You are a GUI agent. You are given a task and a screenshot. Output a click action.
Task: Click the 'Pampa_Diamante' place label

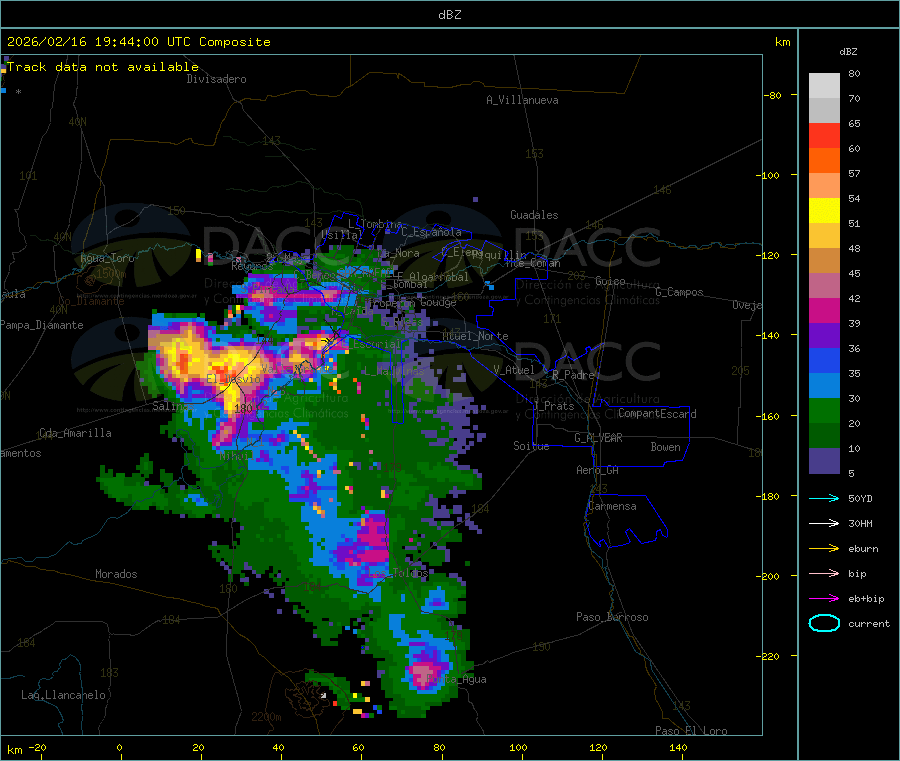point(41,325)
